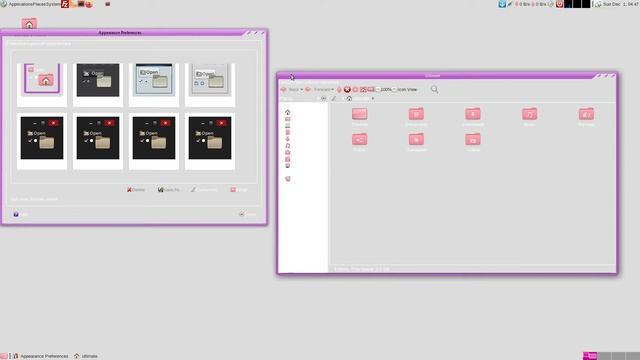640x360 pixels.
Task: Open Downloads in the Places sidebar
Action: tap(287, 139)
